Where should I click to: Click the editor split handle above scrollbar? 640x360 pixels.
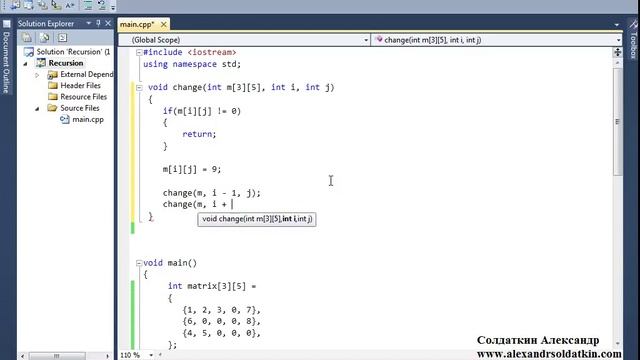(x=618, y=52)
